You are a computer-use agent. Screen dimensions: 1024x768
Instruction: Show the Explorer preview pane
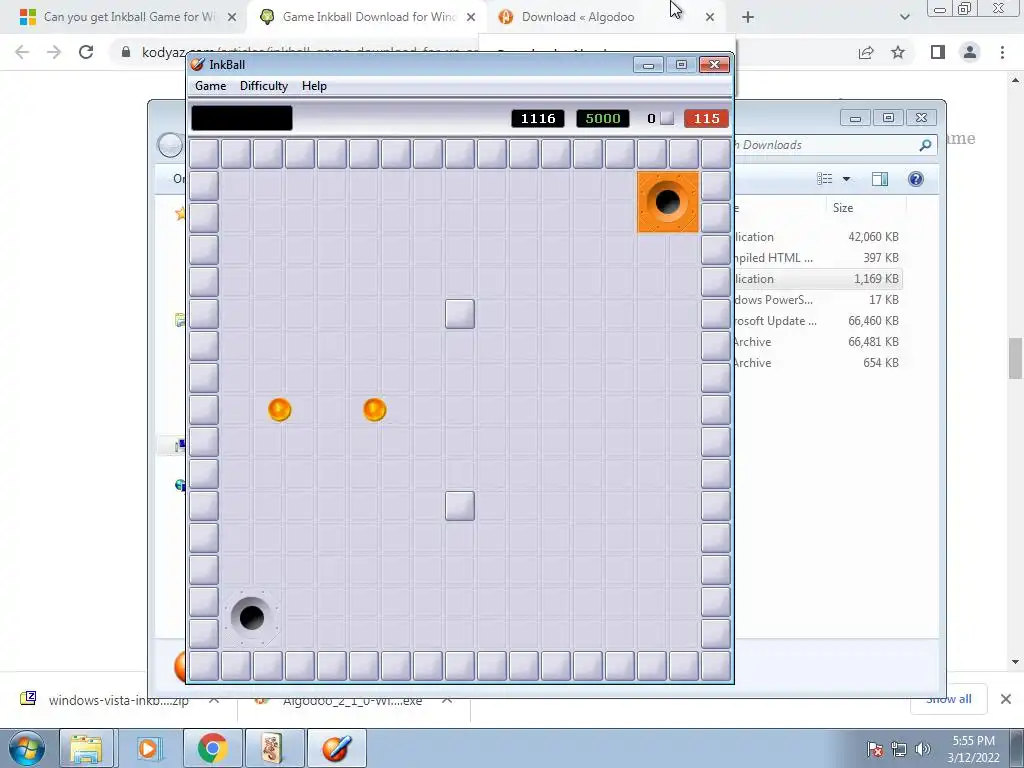(880, 179)
